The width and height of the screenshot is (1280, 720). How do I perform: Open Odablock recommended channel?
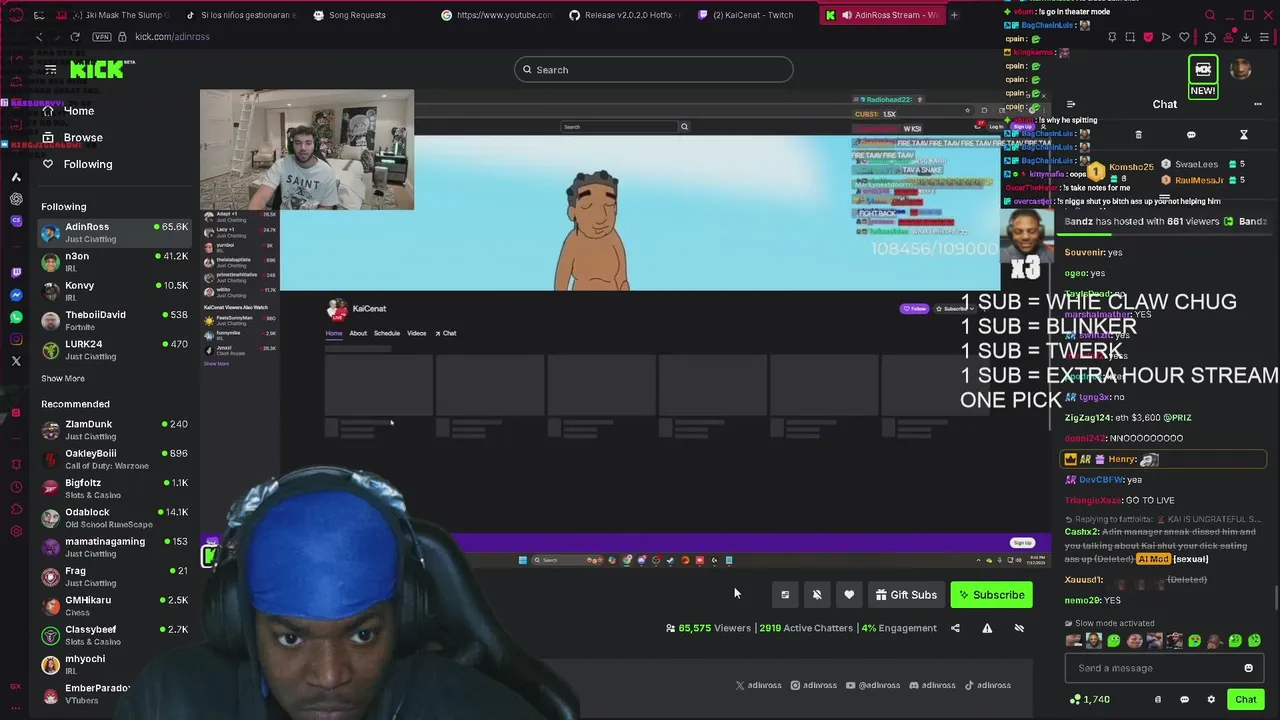pos(114,518)
